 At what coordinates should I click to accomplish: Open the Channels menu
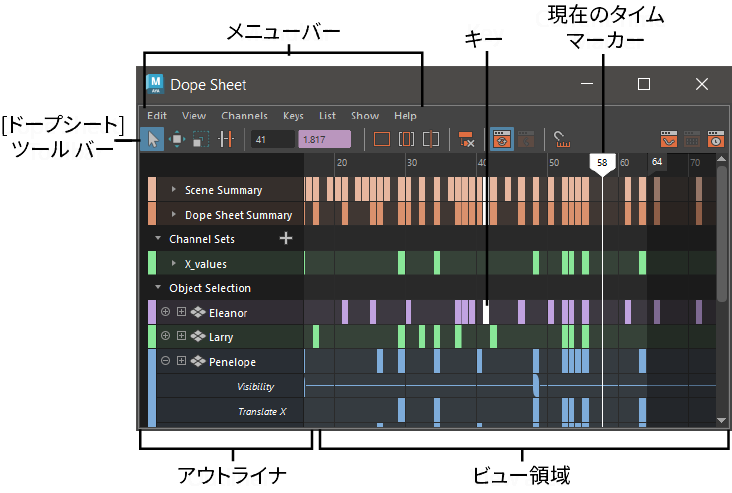(244, 116)
